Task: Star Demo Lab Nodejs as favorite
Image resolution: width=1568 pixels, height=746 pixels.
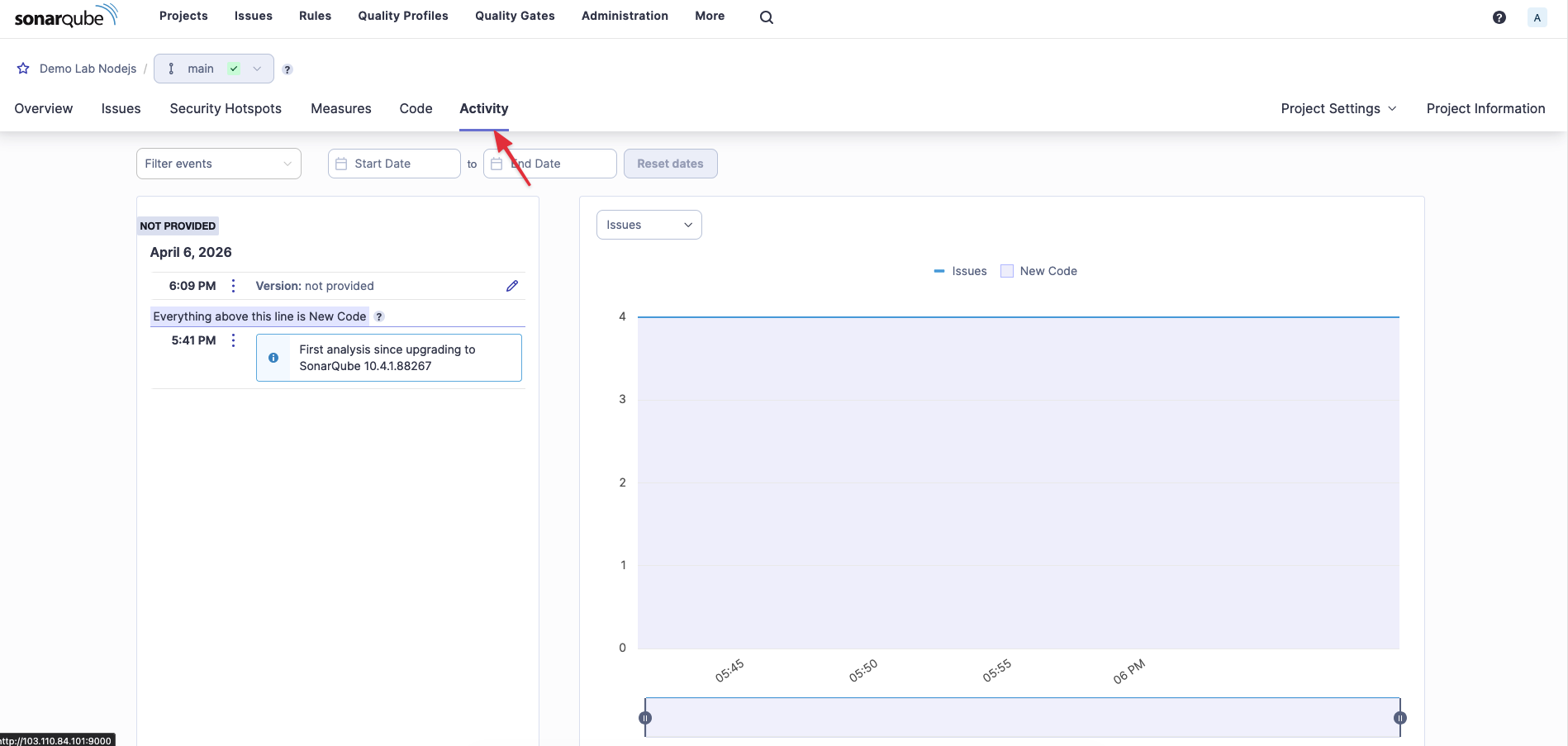Action: point(23,69)
